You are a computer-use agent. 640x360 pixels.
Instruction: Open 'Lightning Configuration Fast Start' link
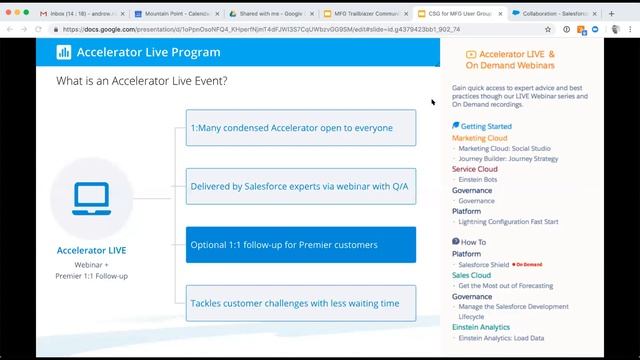tap(508, 222)
